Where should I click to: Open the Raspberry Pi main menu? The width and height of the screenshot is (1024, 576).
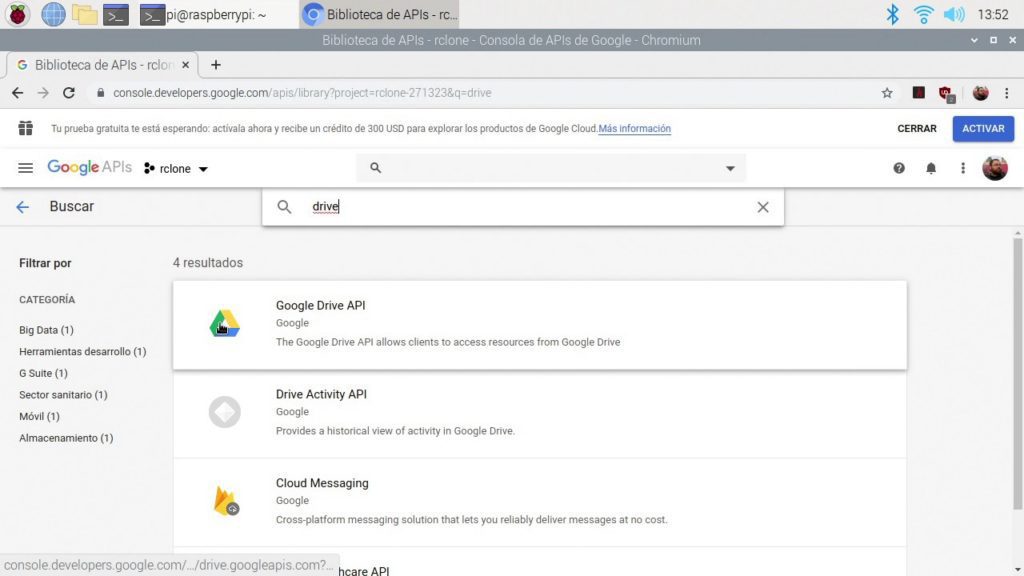[18, 14]
